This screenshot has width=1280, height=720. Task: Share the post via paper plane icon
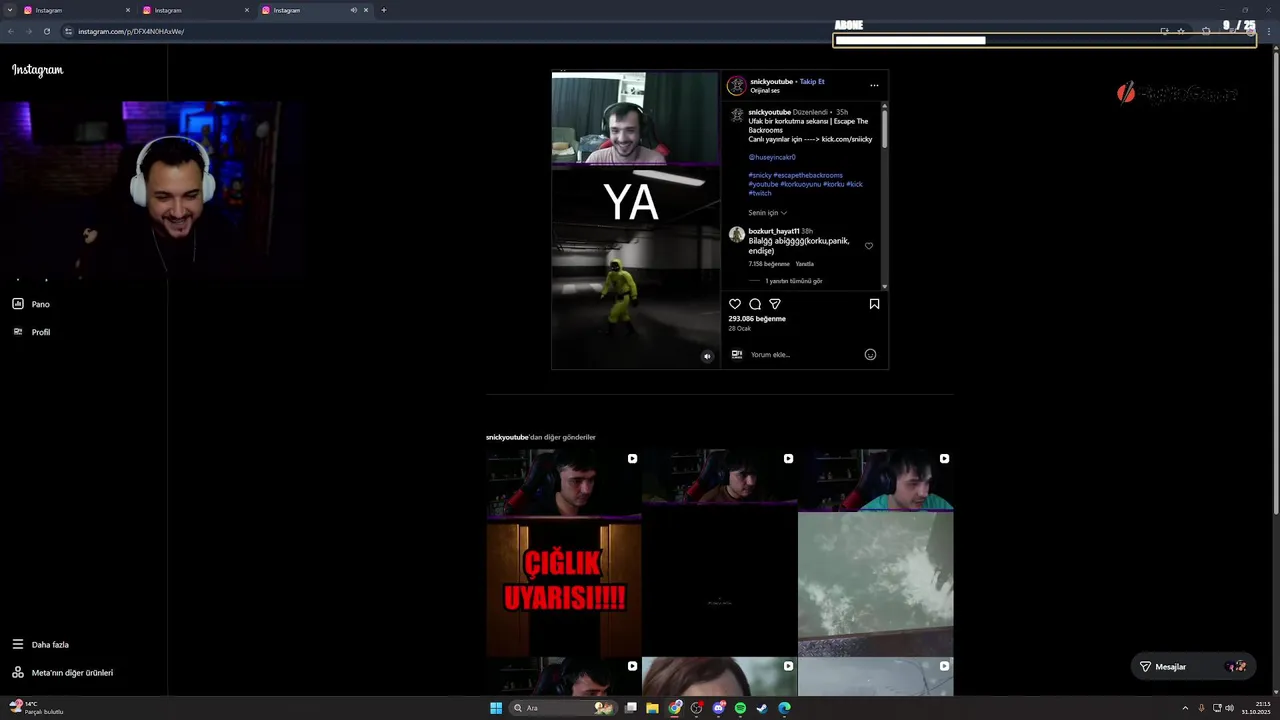coord(775,304)
